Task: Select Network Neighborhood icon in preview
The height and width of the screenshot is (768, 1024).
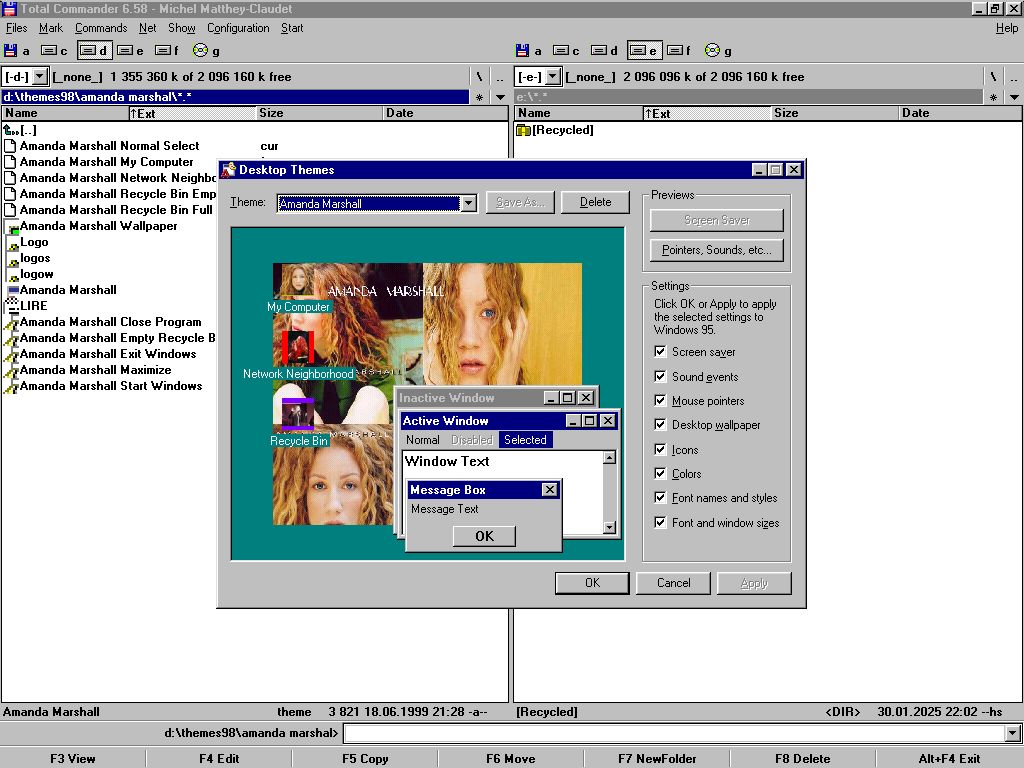Action: 298,347
